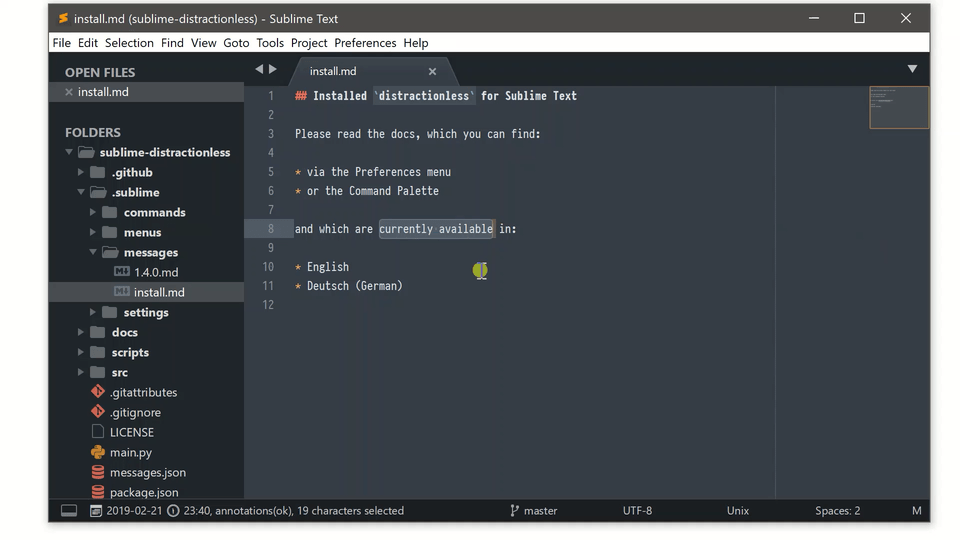
Task: Collapse the sublime-distractionless root folder
Action: (69, 152)
